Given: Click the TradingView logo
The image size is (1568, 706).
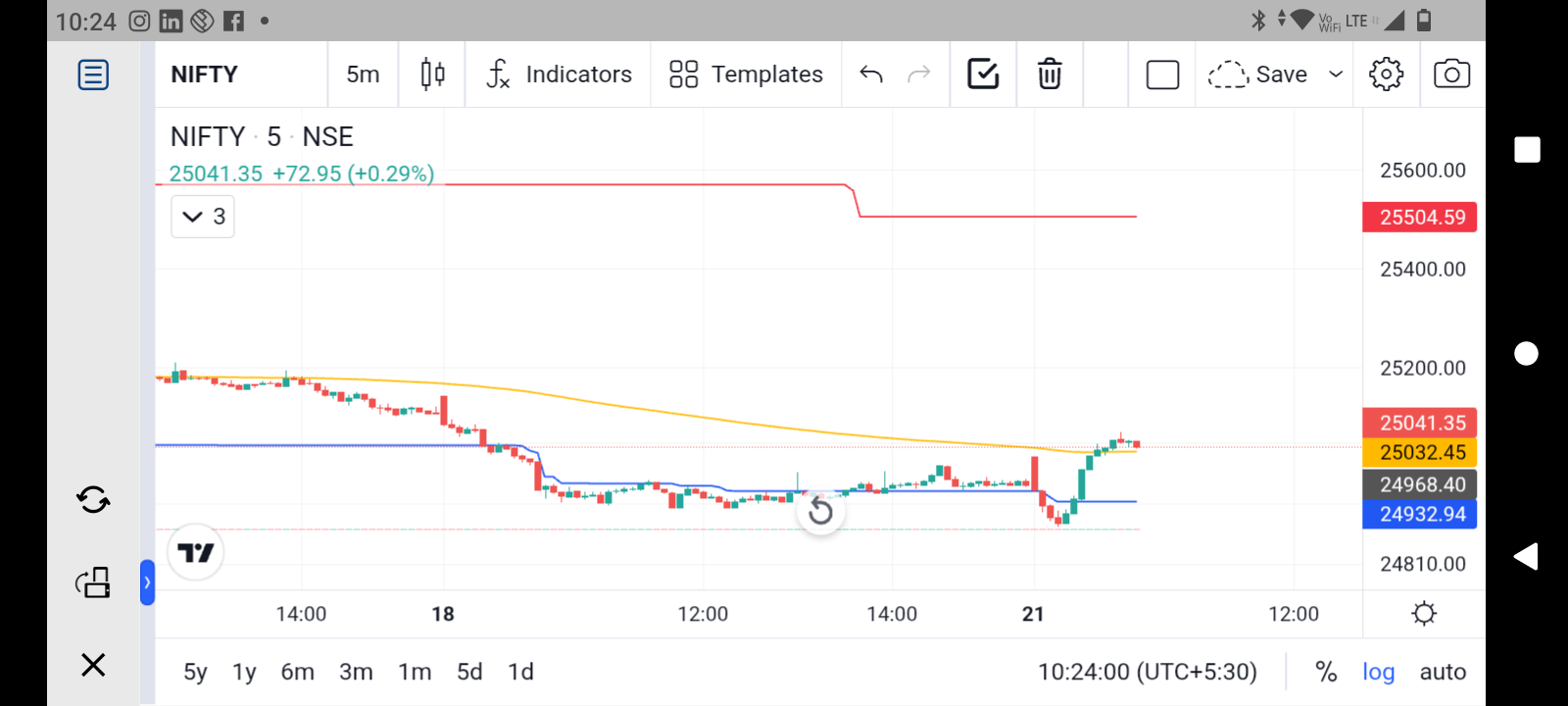Looking at the screenshot, I should pyautogui.click(x=196, y=553).
